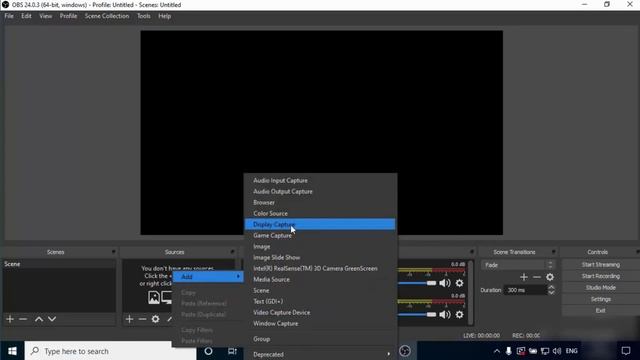This screenshot has width=640, height=360.
Task: Open the Tools menu
Action: click(x=144, y=16)
